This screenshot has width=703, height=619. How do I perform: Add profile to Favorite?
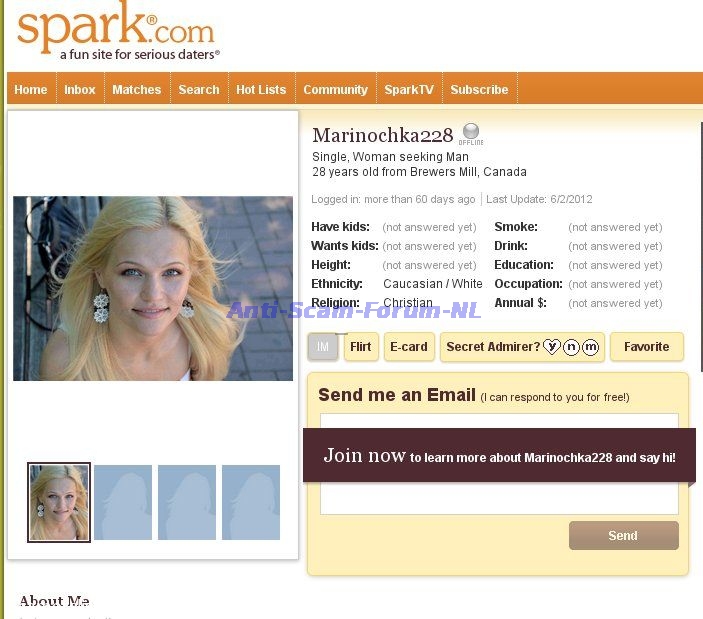[647, 346]
